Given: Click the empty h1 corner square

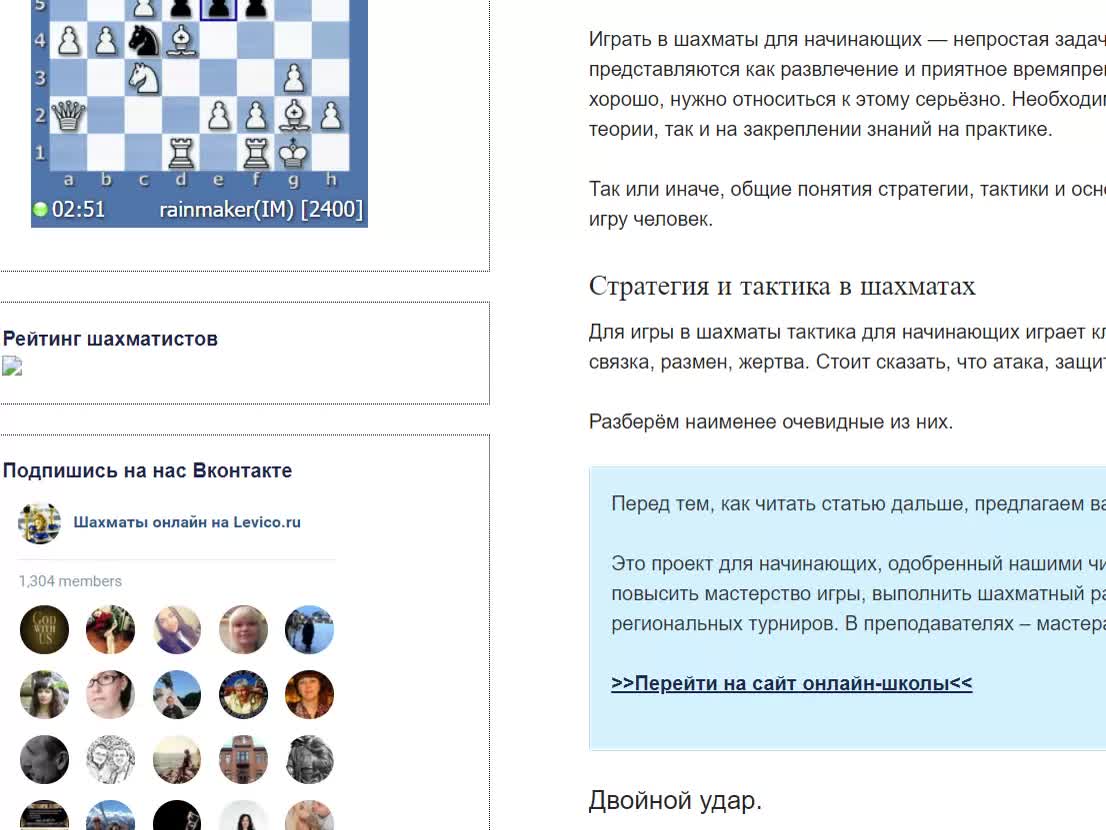Looking at the screenshot, I should (331, 152).
